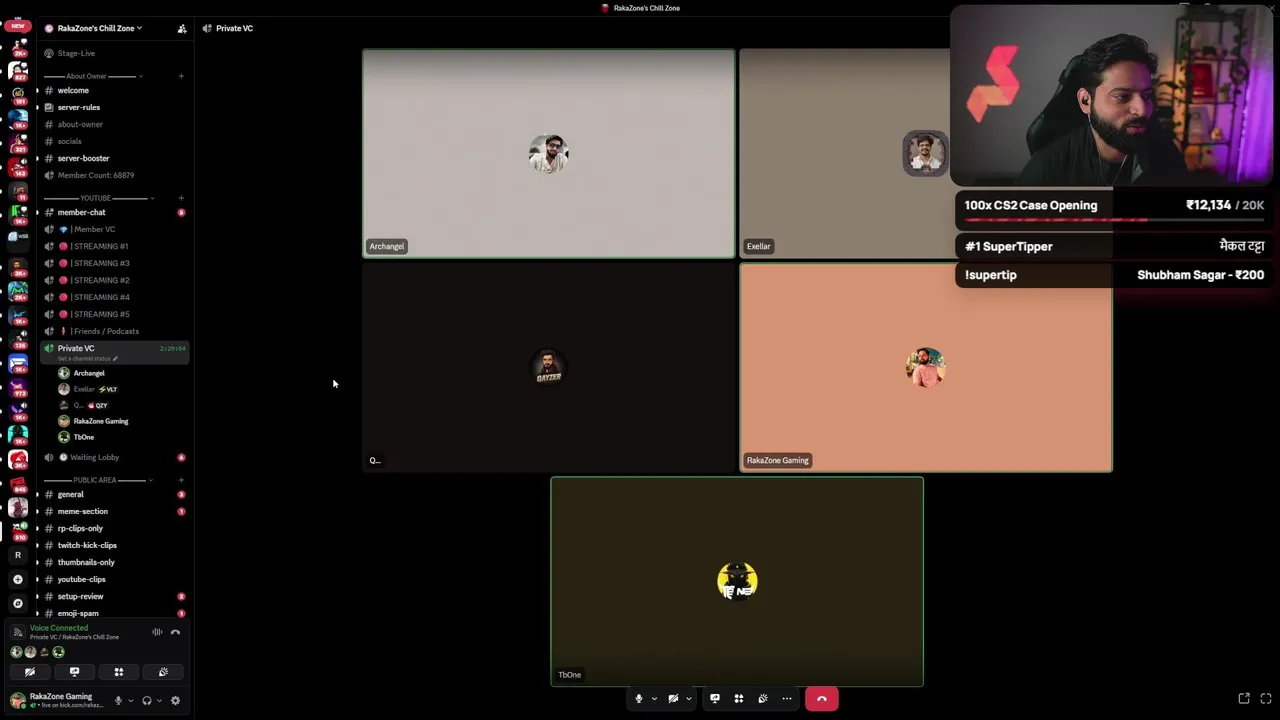Mute microphone in user panel
This screenshot has height=720, width=1280.
pos(118,701)
